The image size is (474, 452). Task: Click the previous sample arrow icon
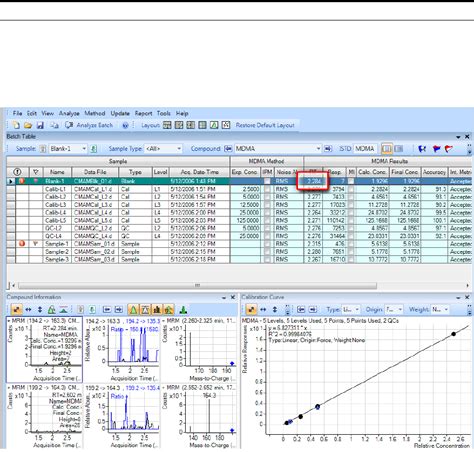(x=43, y=149)
